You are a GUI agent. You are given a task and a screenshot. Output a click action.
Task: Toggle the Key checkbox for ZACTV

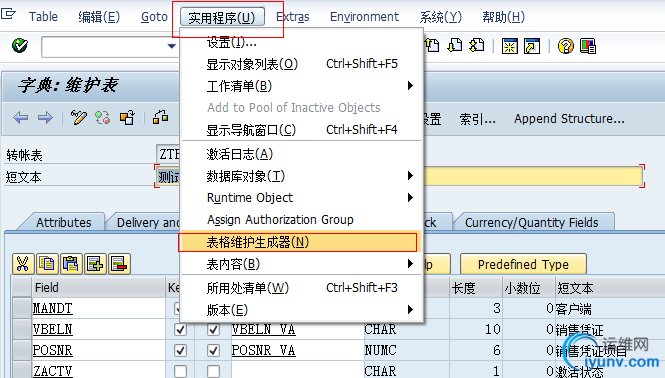click(180, 371)
